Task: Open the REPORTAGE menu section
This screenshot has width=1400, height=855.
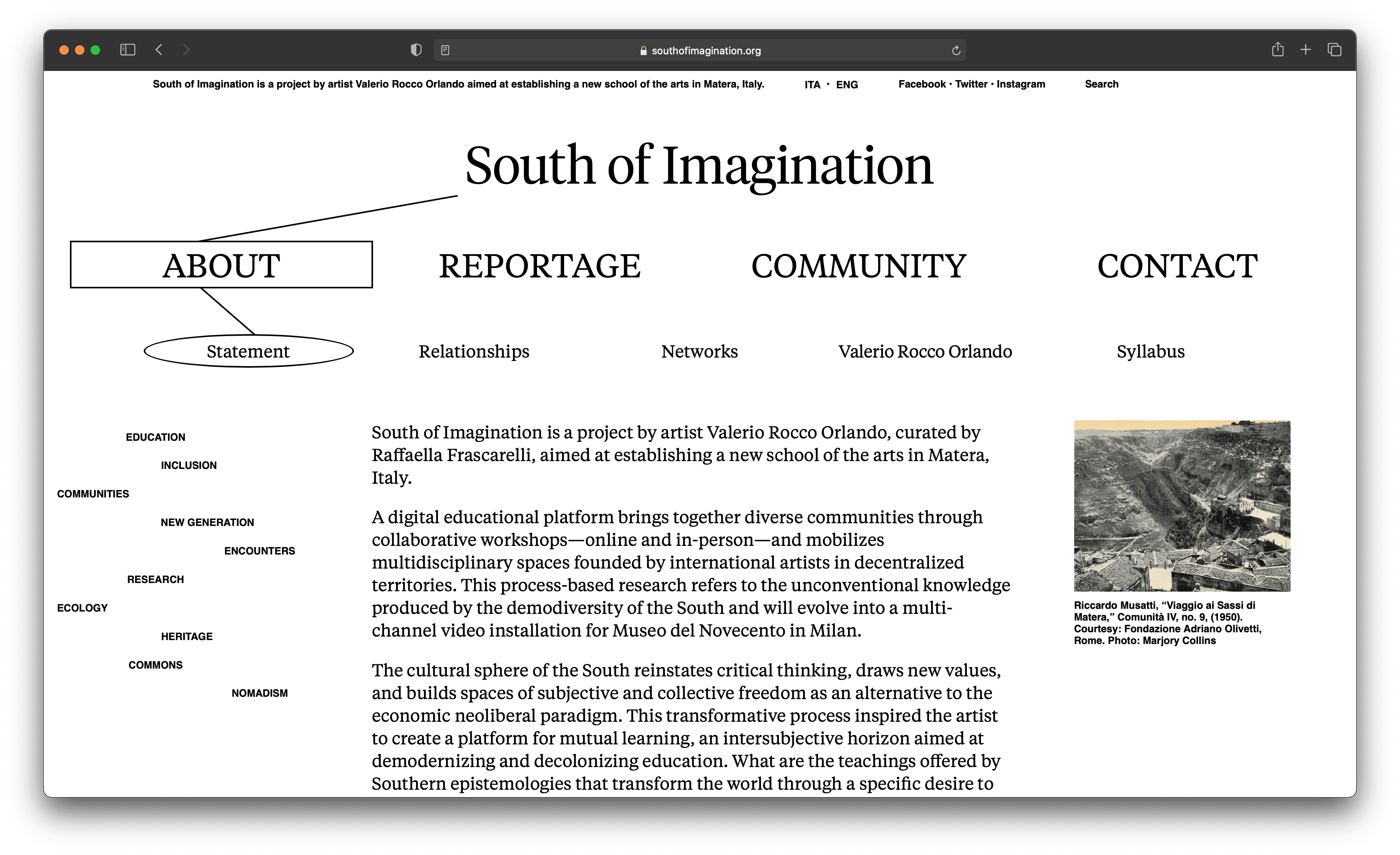Action: [539, 265]
